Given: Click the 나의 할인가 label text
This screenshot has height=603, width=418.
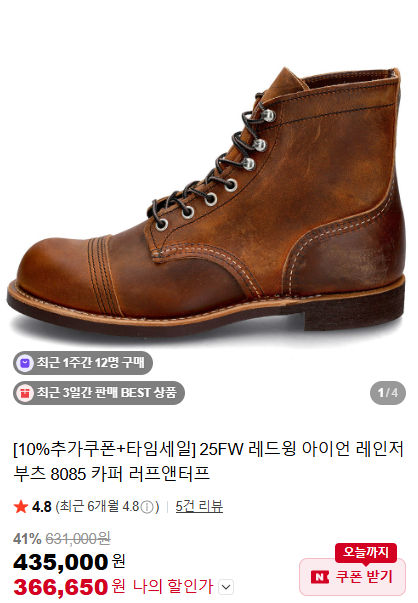Looking at the screenshot, I should pyautogui.click(x=173, y=587).
